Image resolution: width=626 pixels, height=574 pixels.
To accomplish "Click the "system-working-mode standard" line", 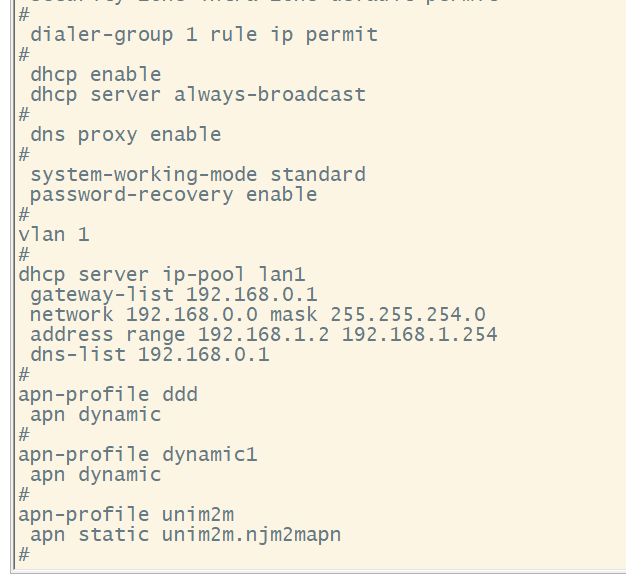I will tap(198, 175).
